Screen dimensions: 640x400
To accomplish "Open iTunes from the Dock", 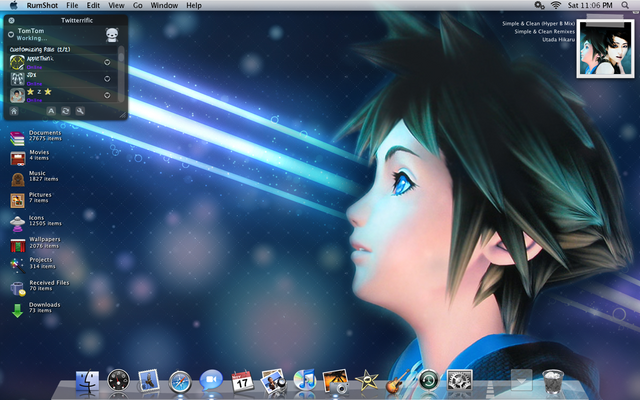I will click(x=304, y=380).
